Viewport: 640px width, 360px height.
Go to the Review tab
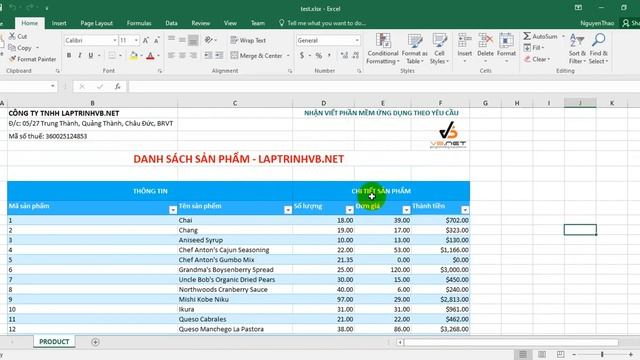click(x=200, y=23)
